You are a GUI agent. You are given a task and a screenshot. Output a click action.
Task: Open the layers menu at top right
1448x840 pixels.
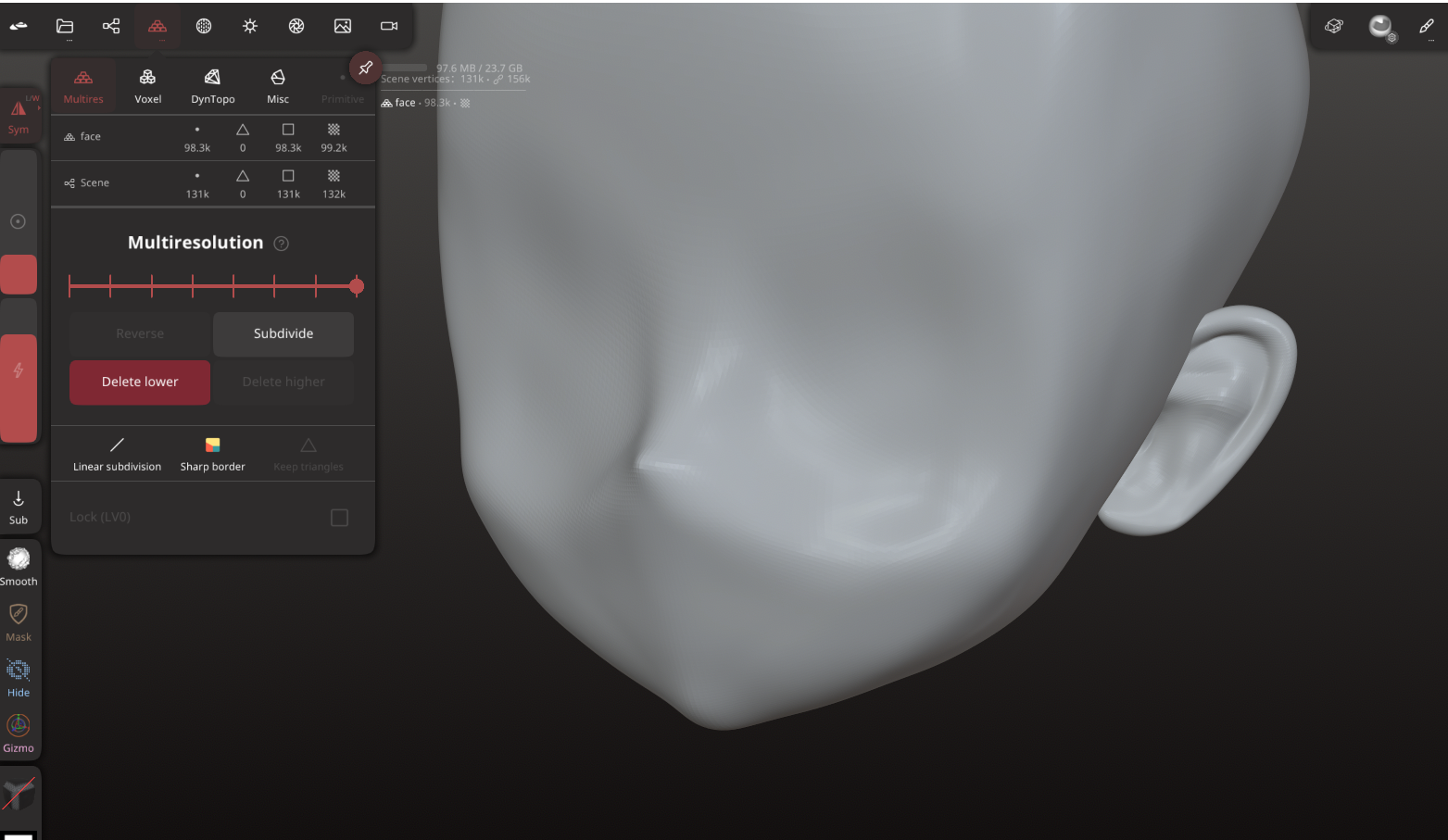1334,26
